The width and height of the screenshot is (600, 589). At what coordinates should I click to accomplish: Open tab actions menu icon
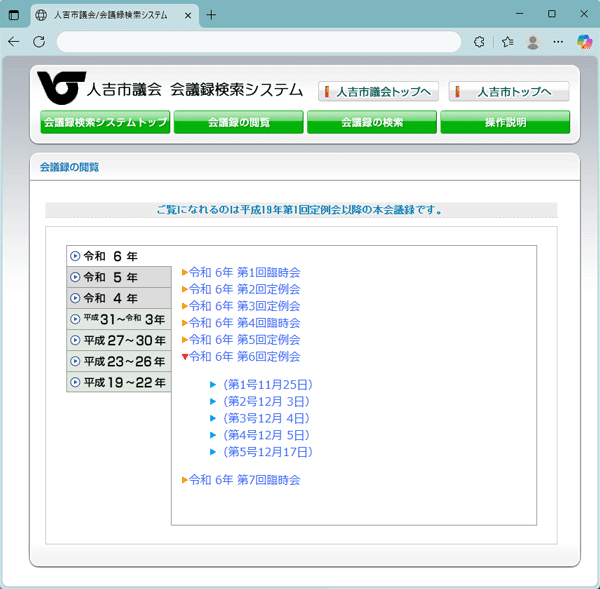[14, 15]
